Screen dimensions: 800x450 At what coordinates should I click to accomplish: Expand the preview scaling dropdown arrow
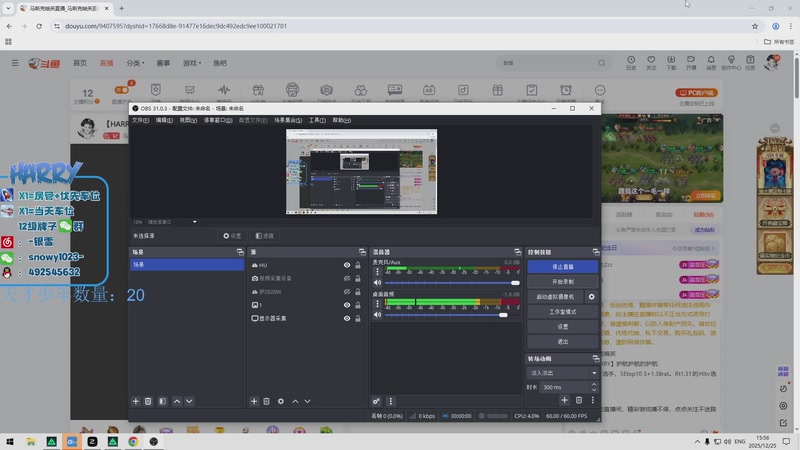tap(195, 222)
